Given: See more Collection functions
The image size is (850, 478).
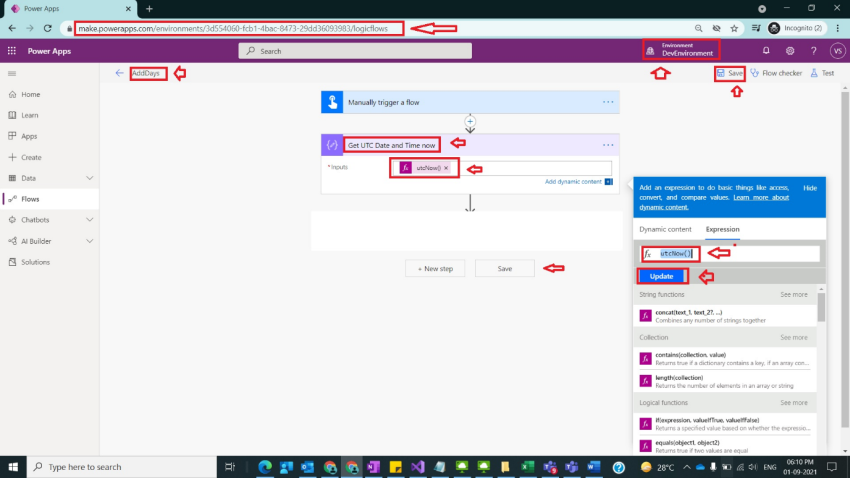Looking at the screenshot, I should click(794, 337).
